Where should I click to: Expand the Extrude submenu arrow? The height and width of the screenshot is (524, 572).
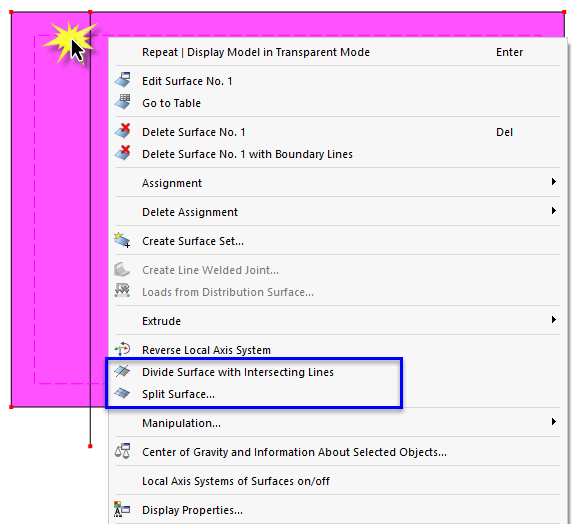tap(554, 320)
